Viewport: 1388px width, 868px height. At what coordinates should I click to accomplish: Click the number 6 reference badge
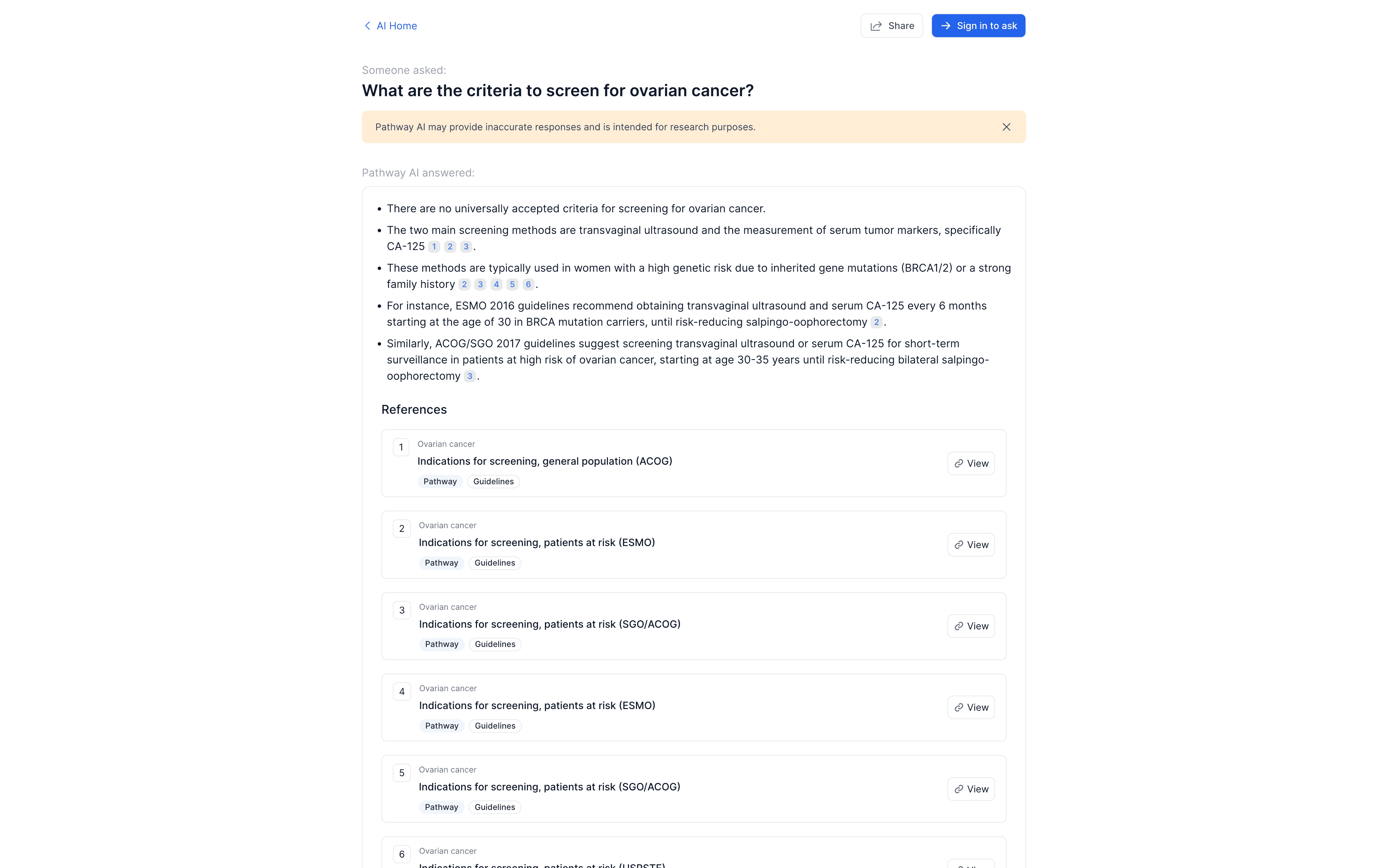pyautogui.click(x=402, y=854)
